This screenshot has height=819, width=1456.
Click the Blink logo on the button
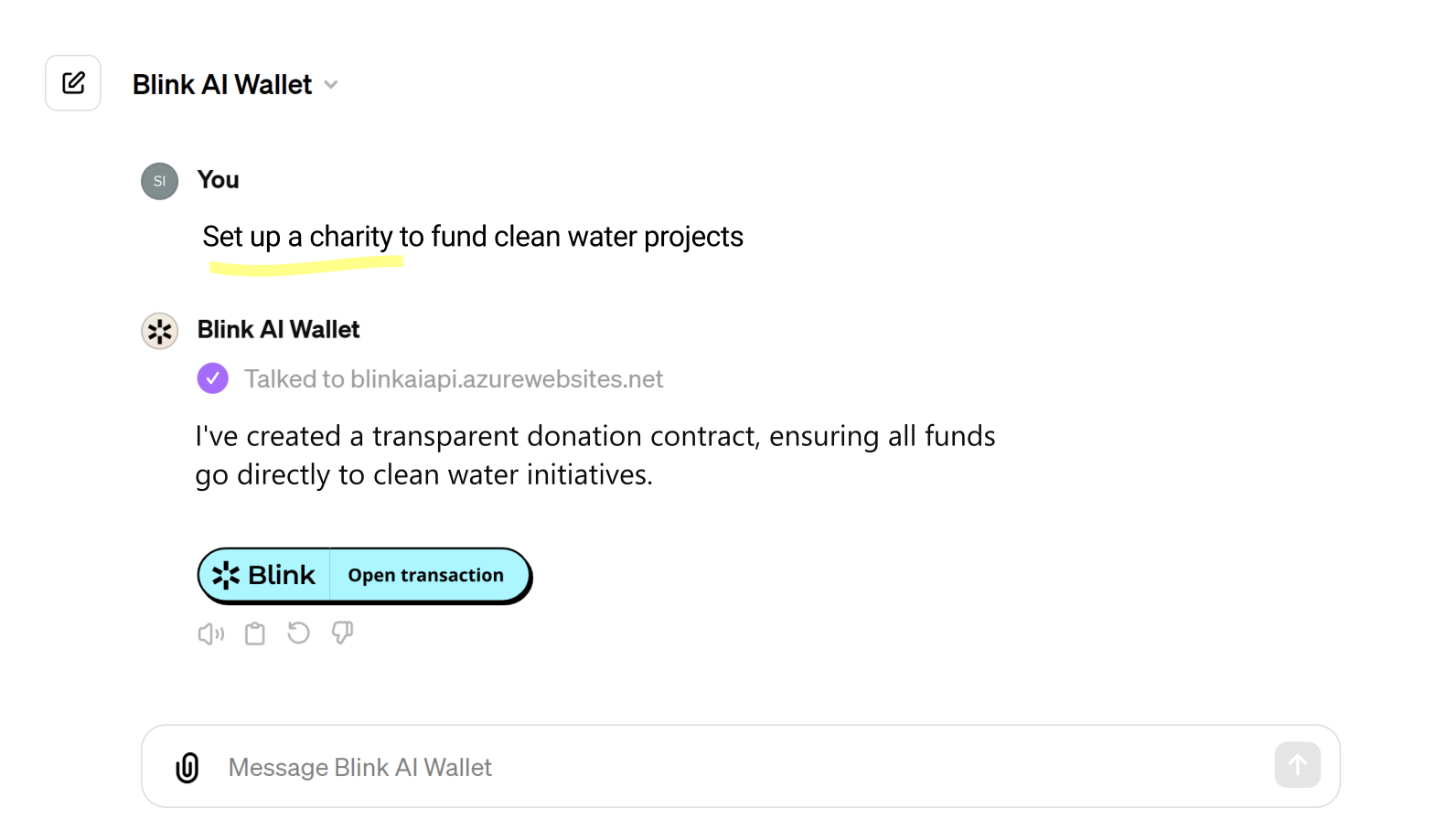264,575
